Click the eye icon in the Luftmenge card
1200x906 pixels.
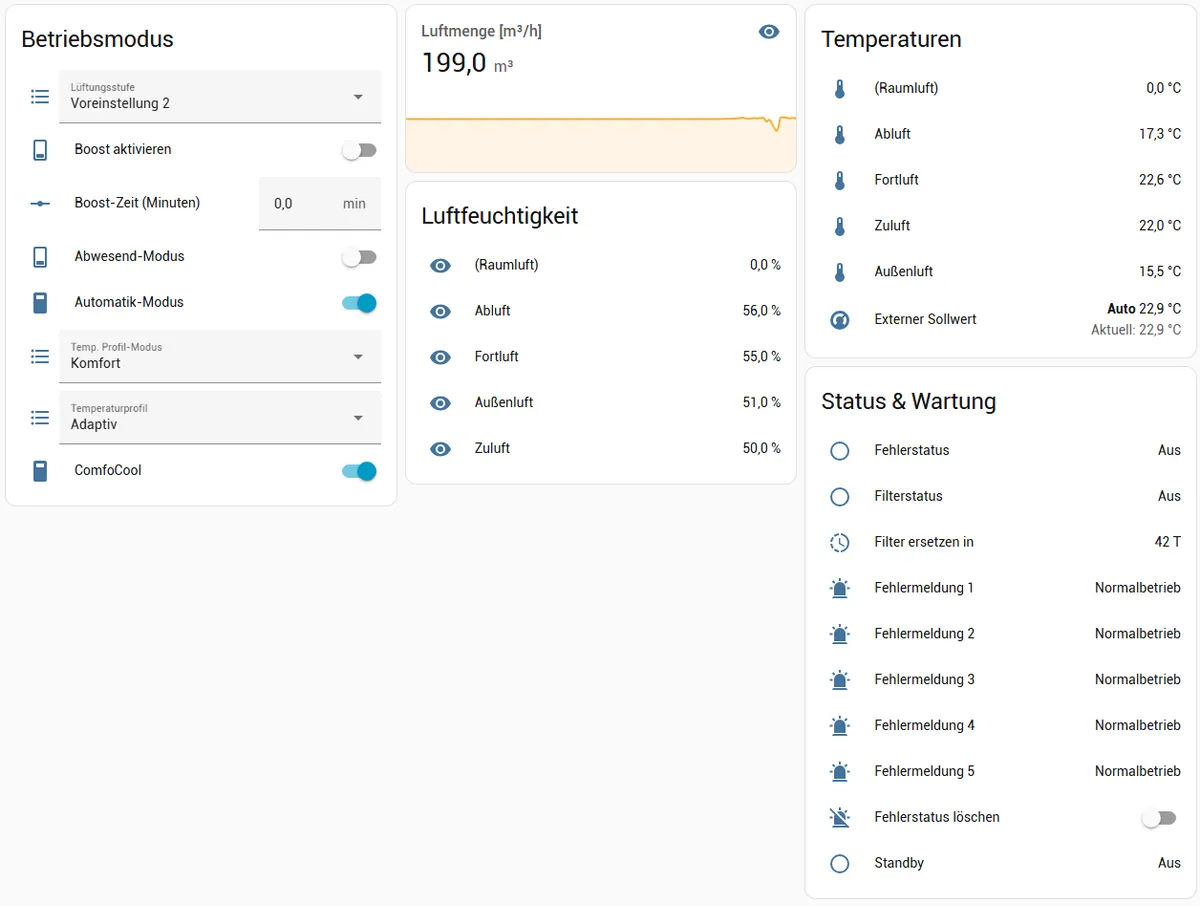[768, 32]
